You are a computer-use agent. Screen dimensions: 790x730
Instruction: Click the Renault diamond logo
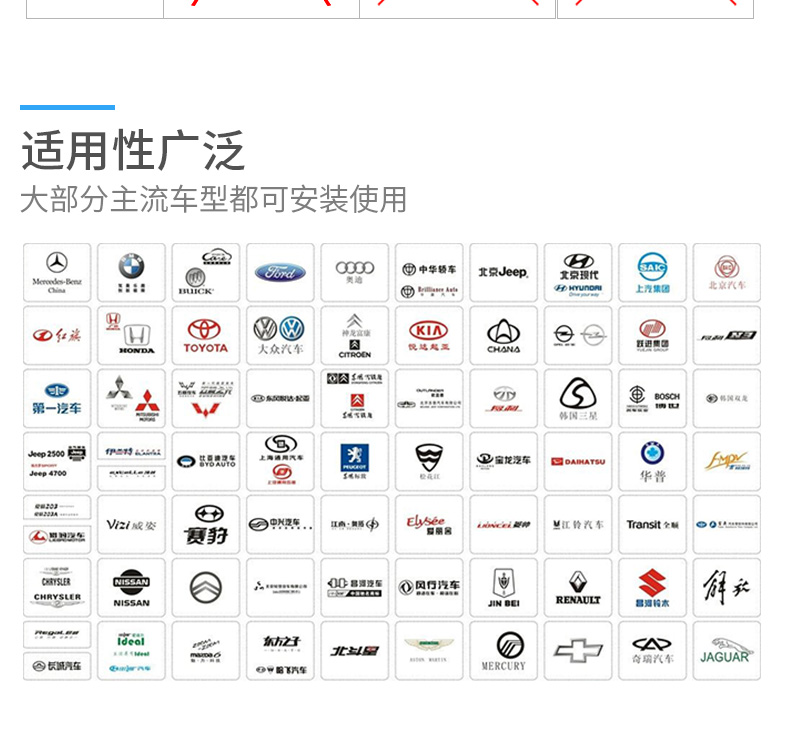tap(578, 587)
